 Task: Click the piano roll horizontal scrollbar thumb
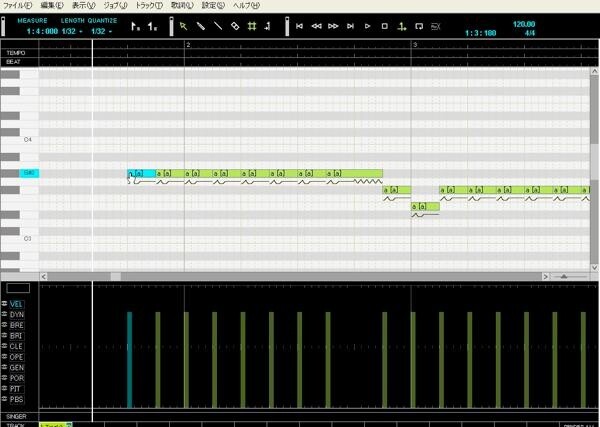coord(116,276)
